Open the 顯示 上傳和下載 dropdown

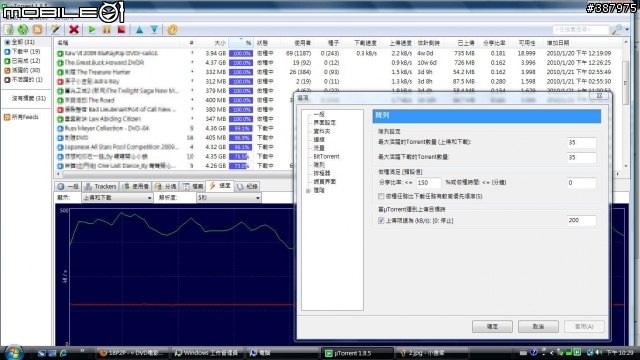(x=117, y=198)
